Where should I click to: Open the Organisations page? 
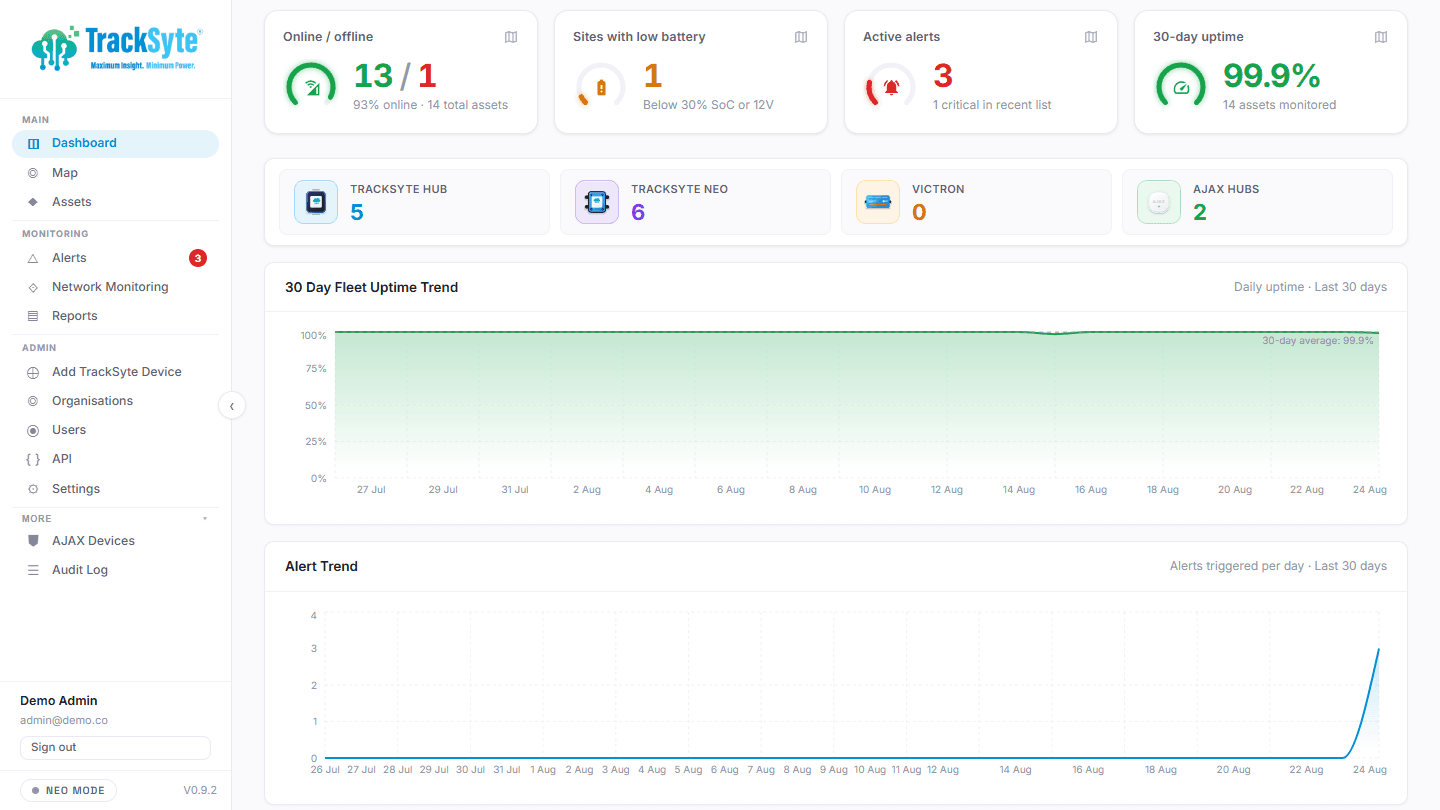click(x=115, y=401)
